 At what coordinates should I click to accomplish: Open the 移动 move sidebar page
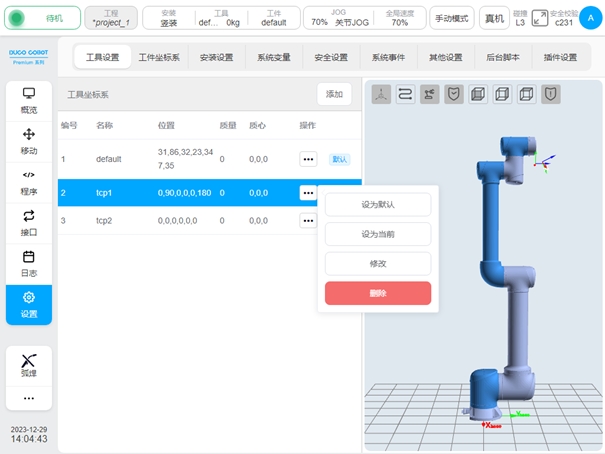[29, 142]
